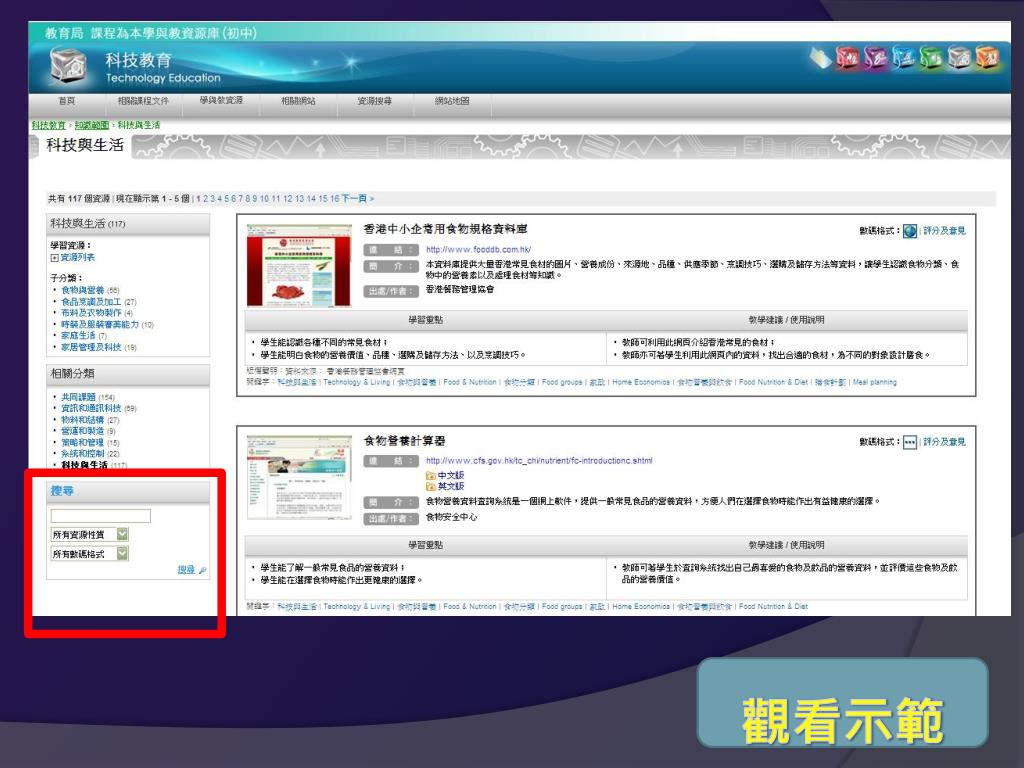1024x768 pixels.
Task: Open the cfs.gov.hk nutrient link
Action: tap(539, 460)
